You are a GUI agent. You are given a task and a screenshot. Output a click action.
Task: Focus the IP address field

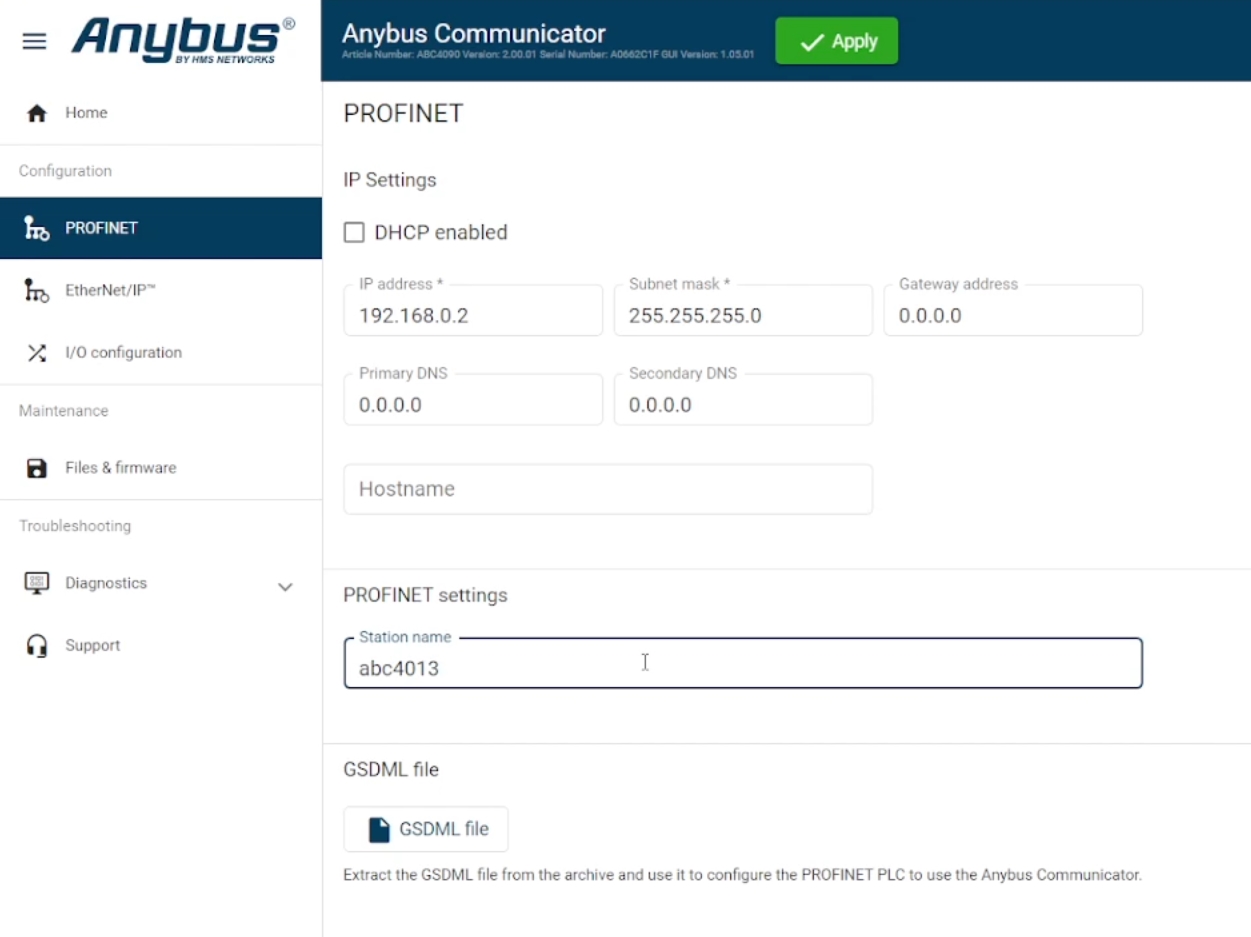tap(473, 310)
